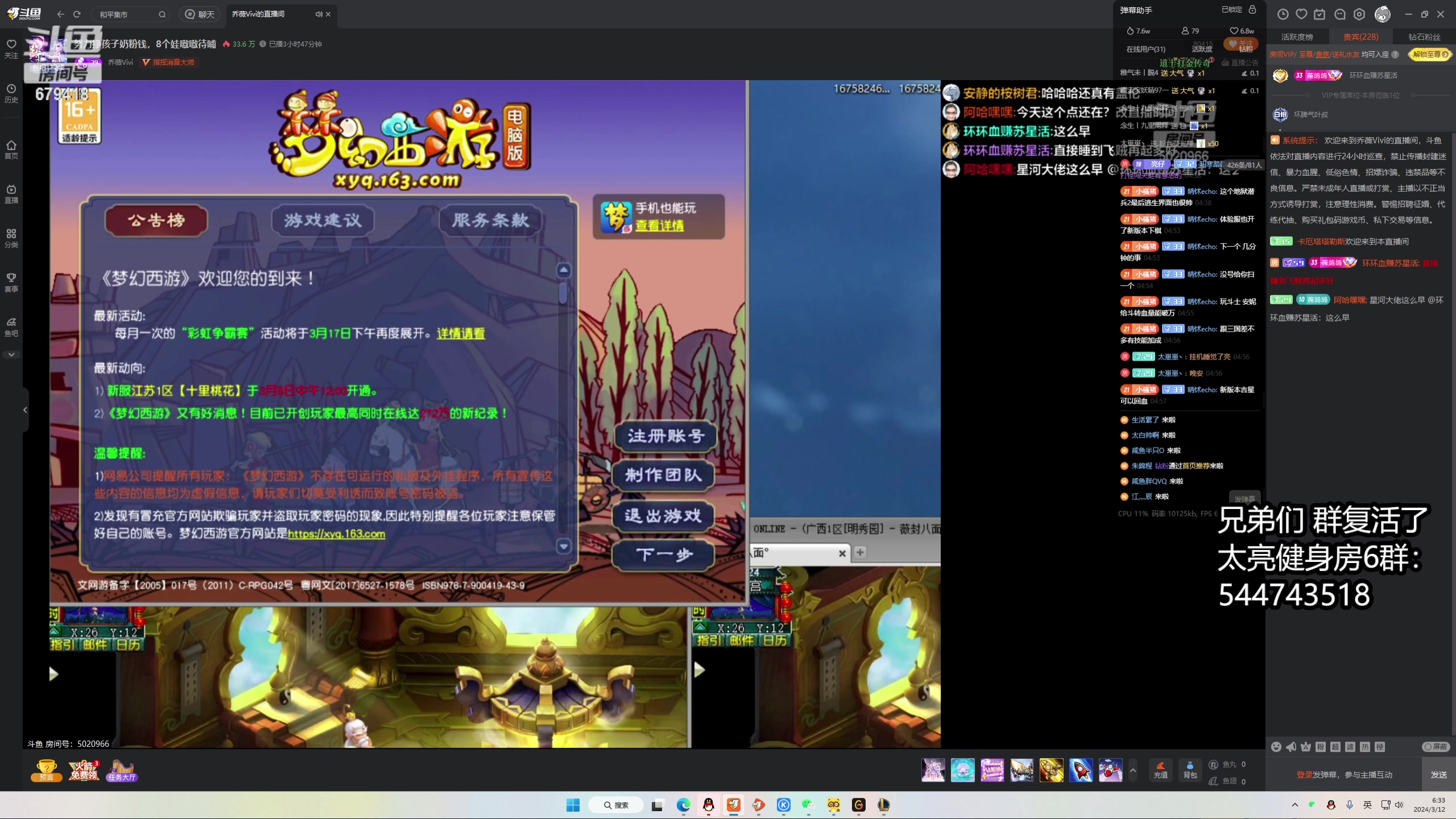Go to 首页 home in sidebar
Screen dimensions: 1456x819
point(11,150)
